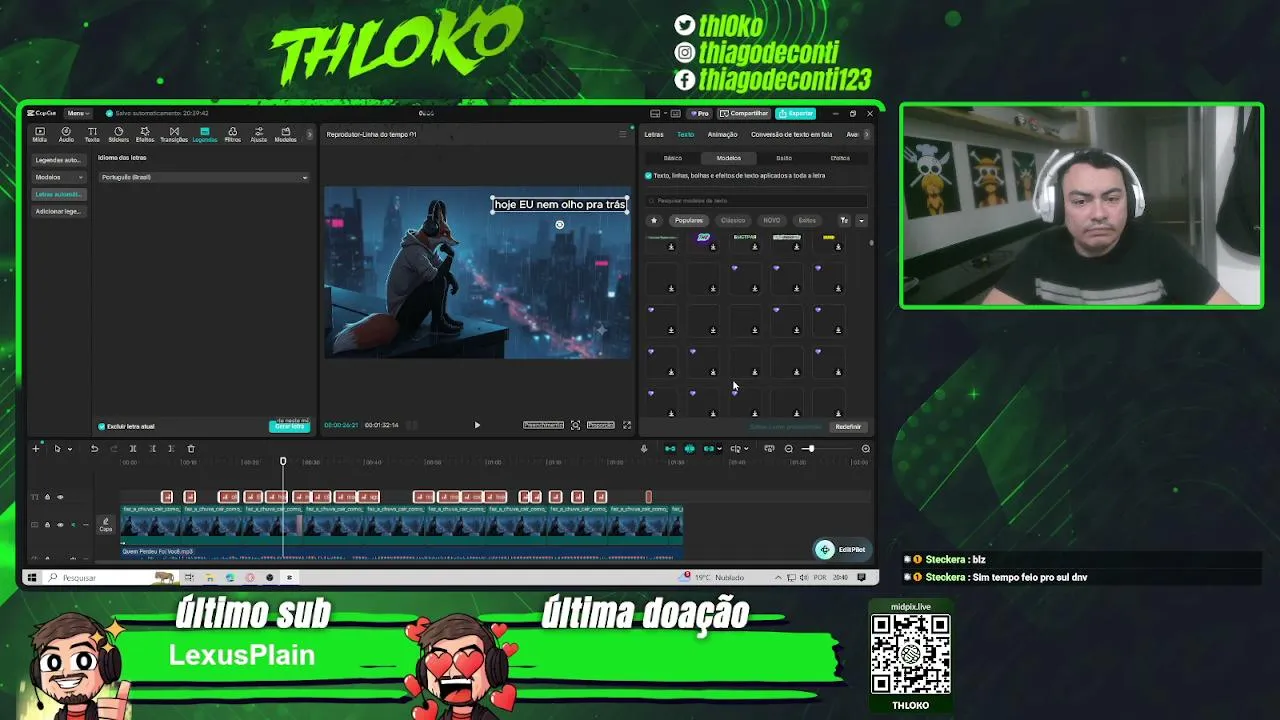Adjust the timeline zoom slider
Screen dimensions: 1280x720
pos(810,449)
